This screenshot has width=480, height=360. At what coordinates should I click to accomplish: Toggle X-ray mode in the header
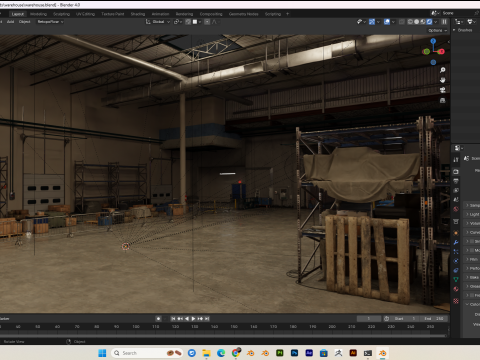(x=402, y=22)
